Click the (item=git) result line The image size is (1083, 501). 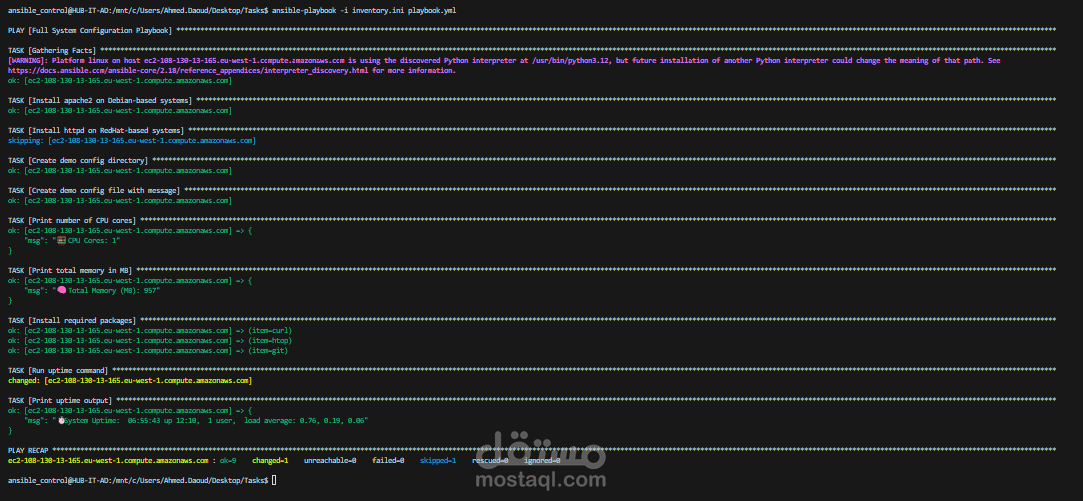(x=148, y=350)
